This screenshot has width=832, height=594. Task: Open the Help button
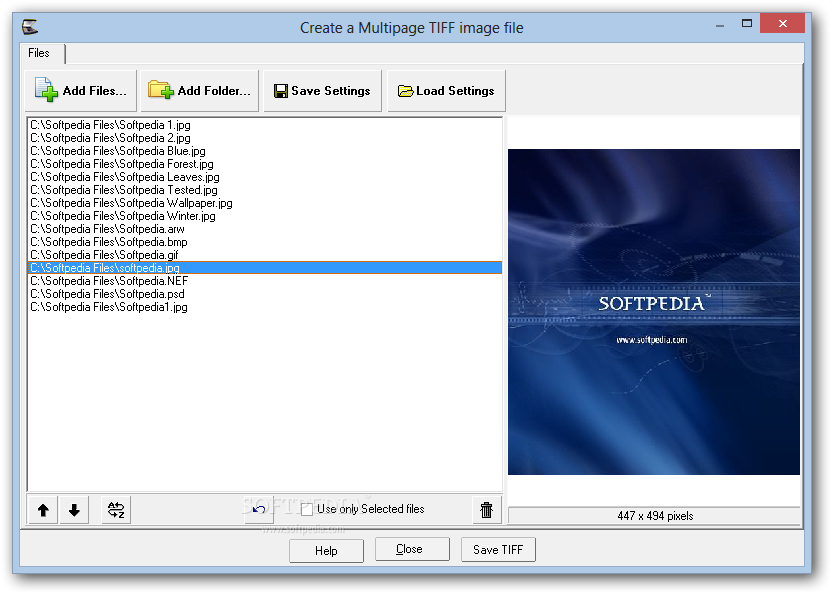tap(326, 550)
